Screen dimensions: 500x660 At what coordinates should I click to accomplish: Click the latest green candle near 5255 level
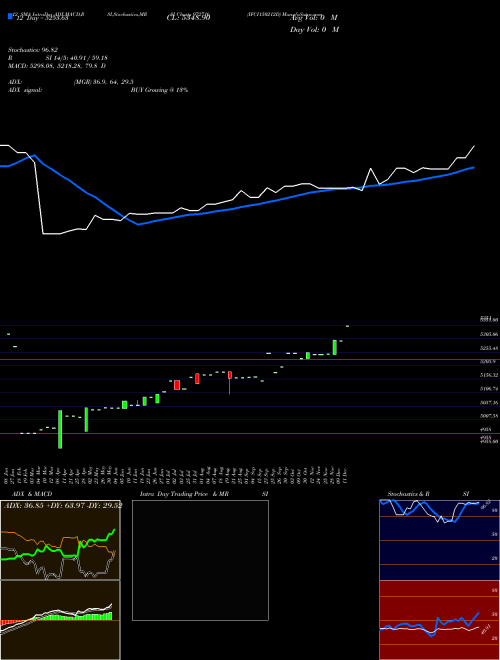click(x=335, y=347)
